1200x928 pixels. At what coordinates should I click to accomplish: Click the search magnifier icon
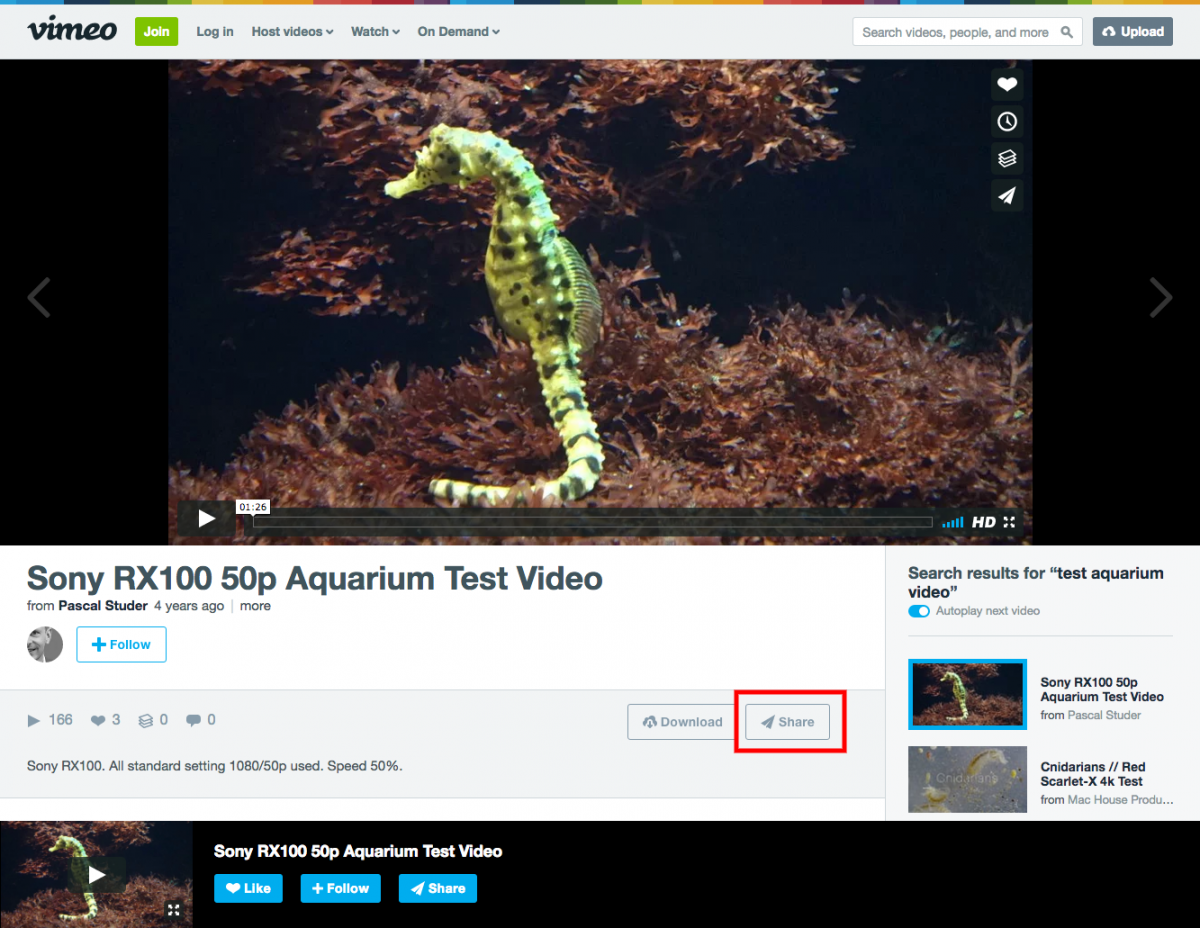pyautogui.click(x=1068, y=32)
